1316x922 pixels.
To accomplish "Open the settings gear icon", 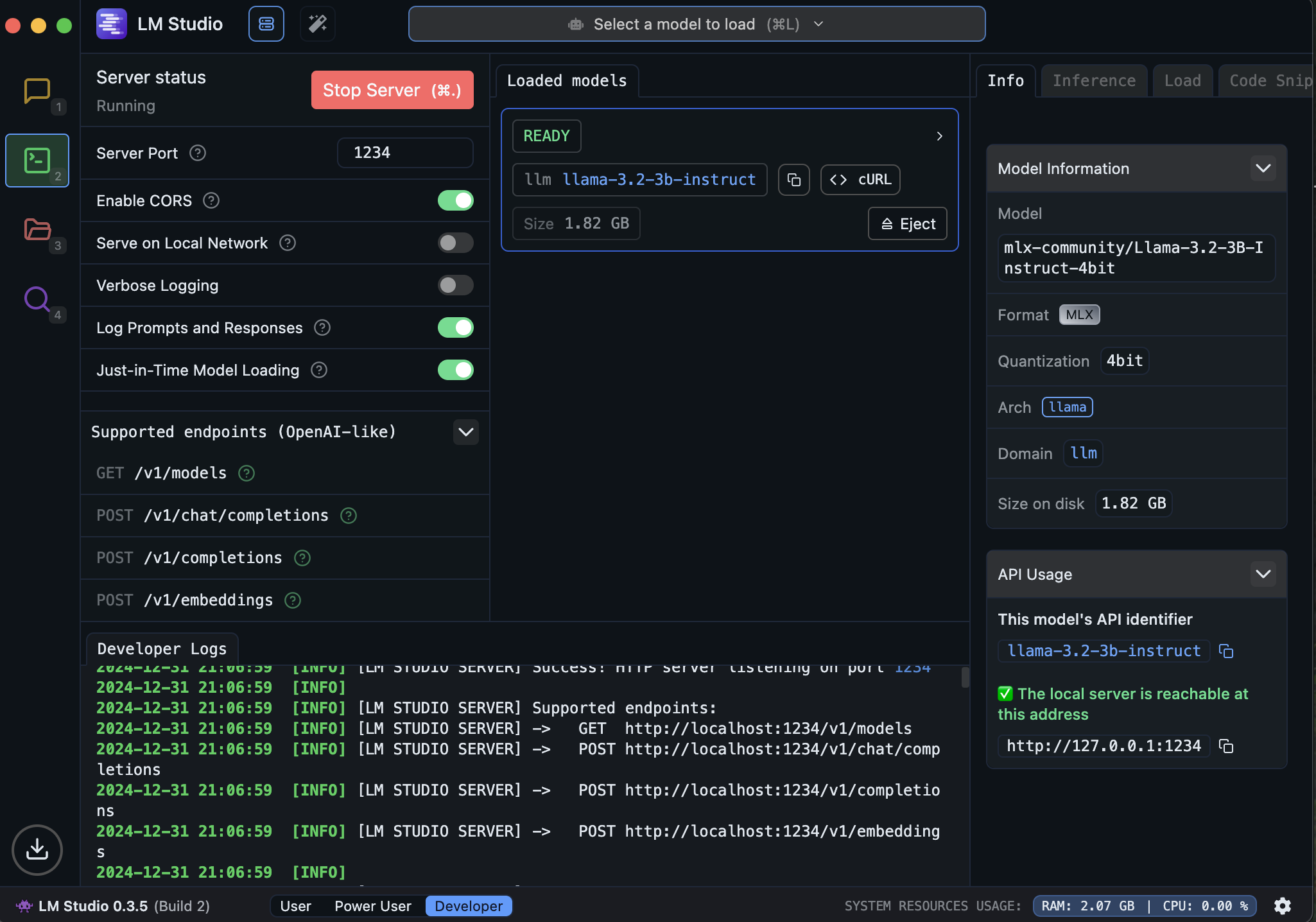I will (1283, 906).
